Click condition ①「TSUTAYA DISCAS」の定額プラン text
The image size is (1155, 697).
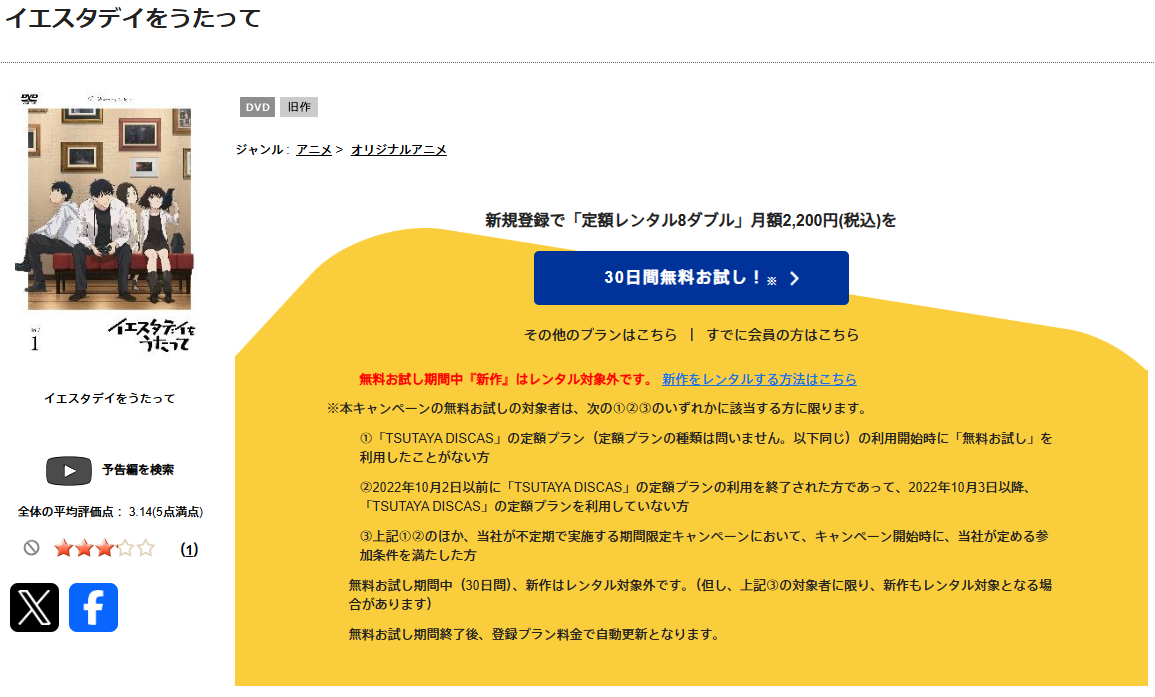point(706,448)
